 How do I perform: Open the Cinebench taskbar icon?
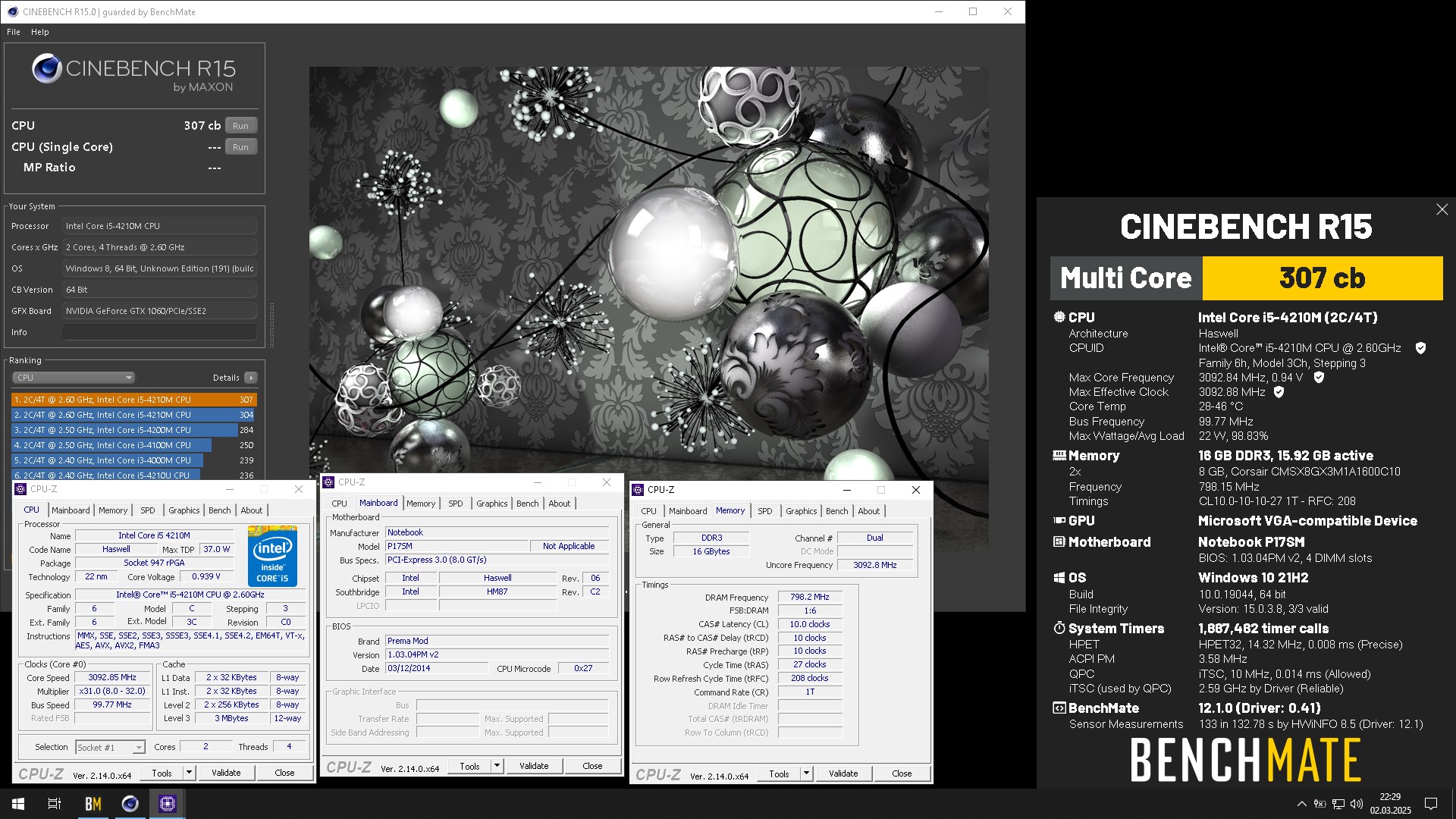(130, 804)
